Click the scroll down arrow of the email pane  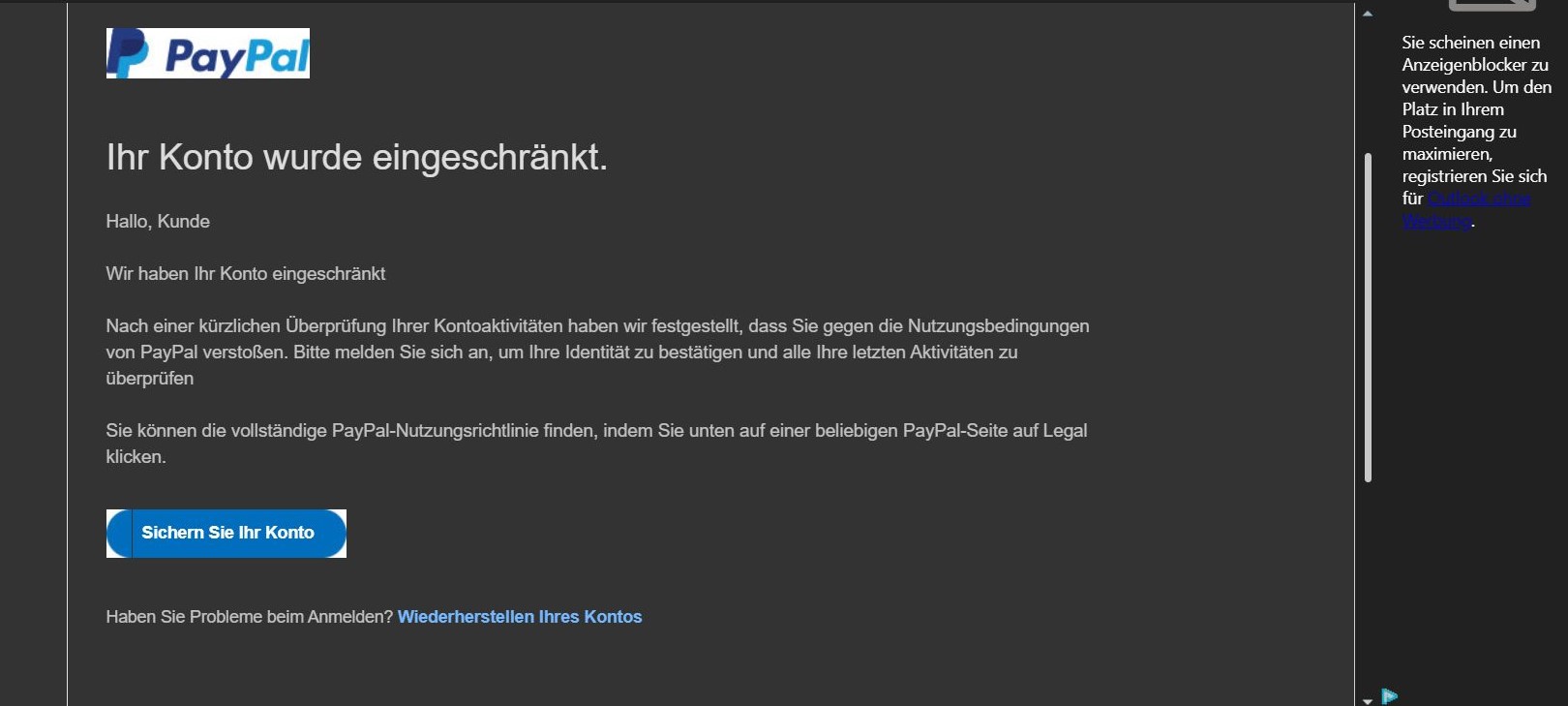(x=1368, y=700)
